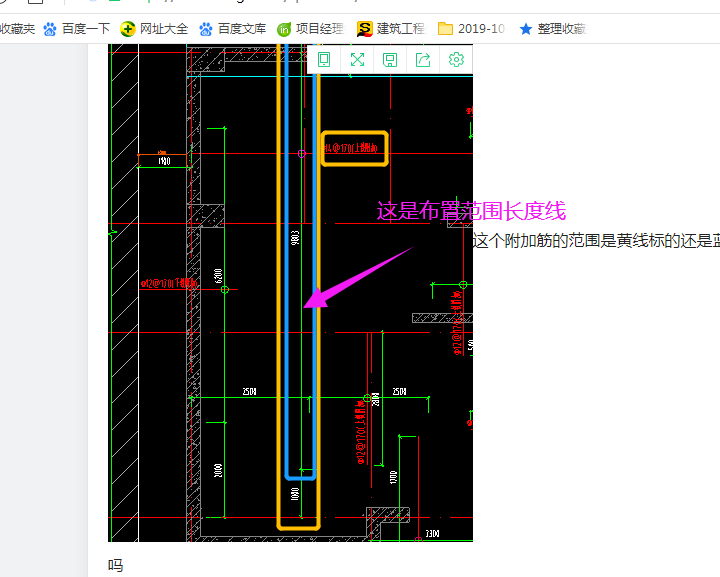Click the save image icon on image toolbar
Image resolution: width=720 pixels, height=577 pixels.
[390, 60]
